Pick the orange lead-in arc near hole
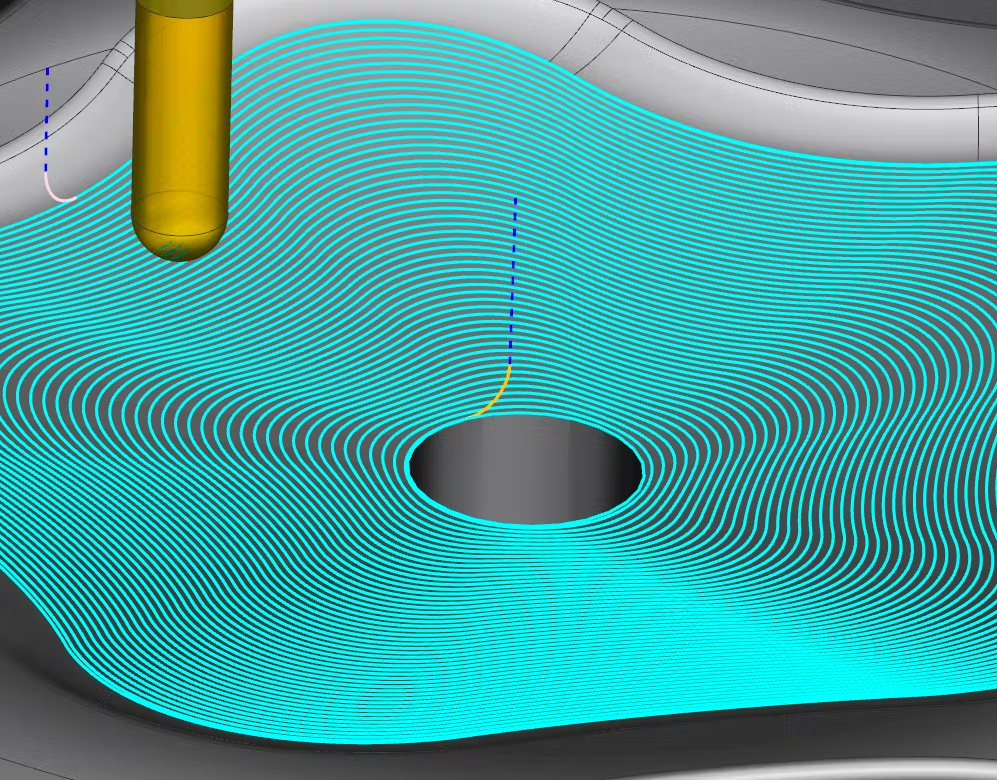The image size is (997, 780). 497,395
